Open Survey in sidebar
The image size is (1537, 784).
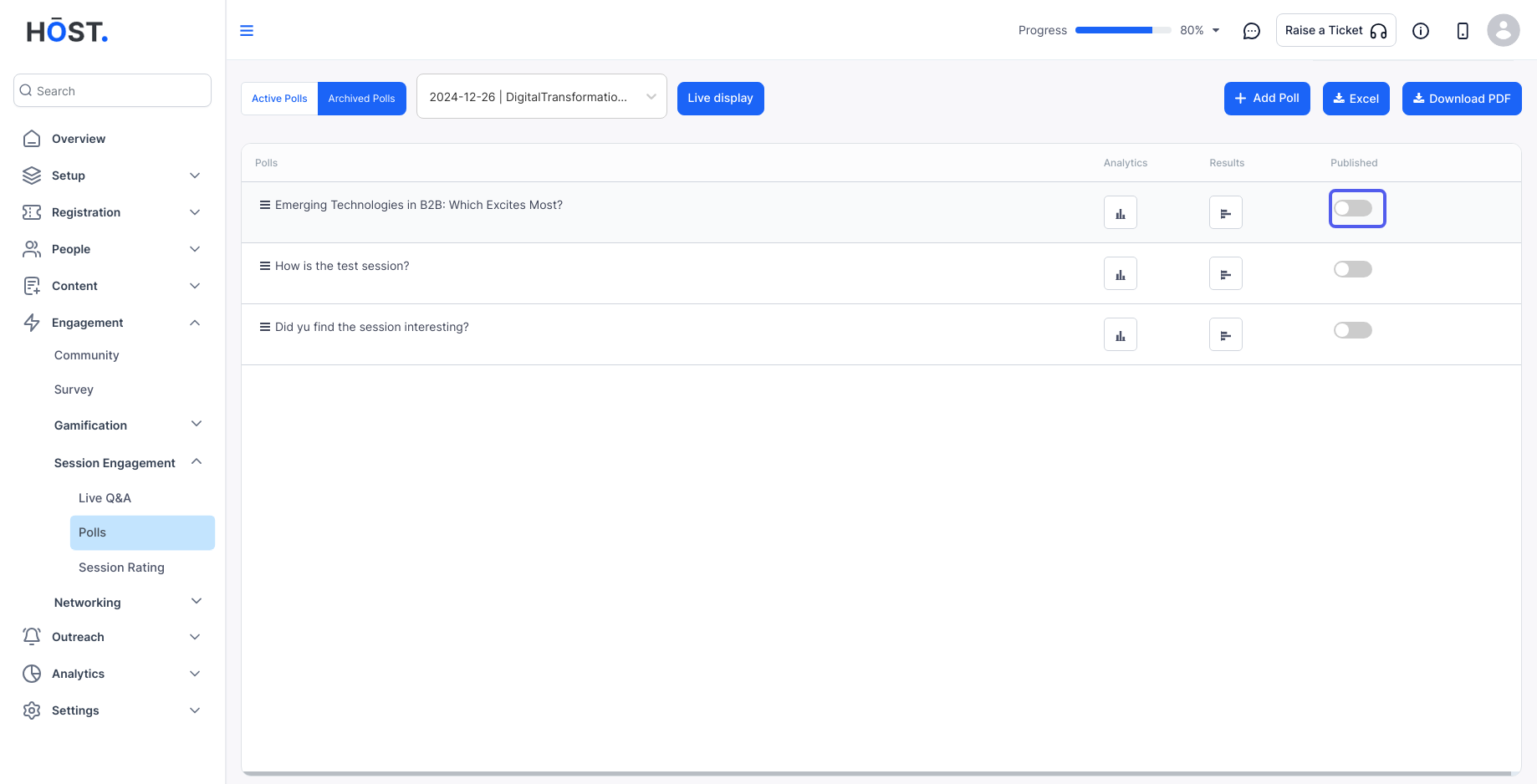coord(74,389)
